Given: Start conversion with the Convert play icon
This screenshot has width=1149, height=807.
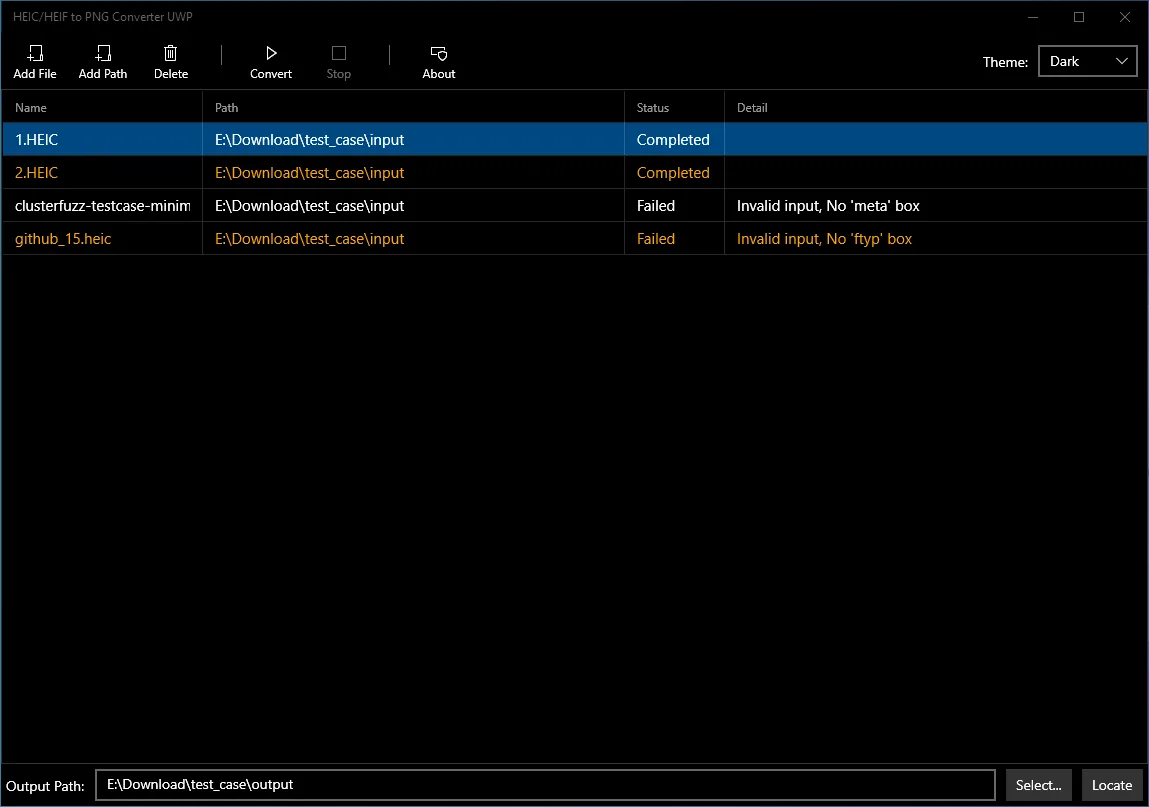Looking at the screenshot, I should coord(271,54).
